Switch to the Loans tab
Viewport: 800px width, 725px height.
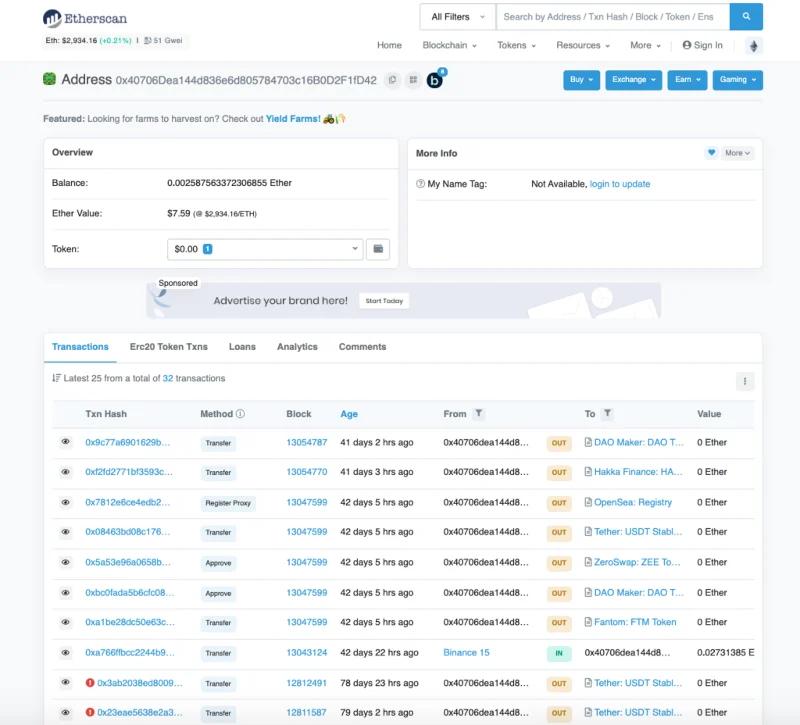click(x=242, y=347)
